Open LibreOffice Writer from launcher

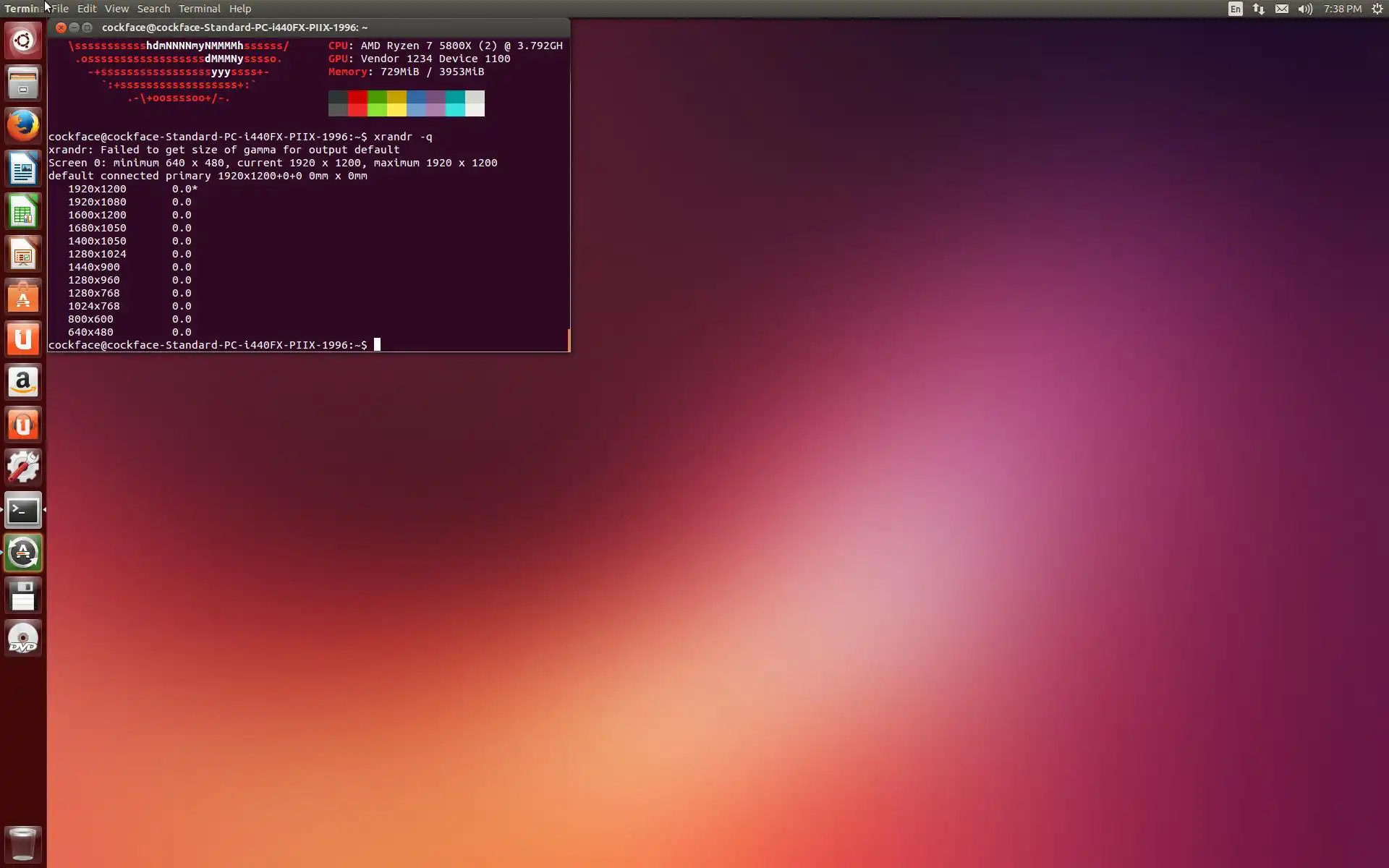[23, 169]
